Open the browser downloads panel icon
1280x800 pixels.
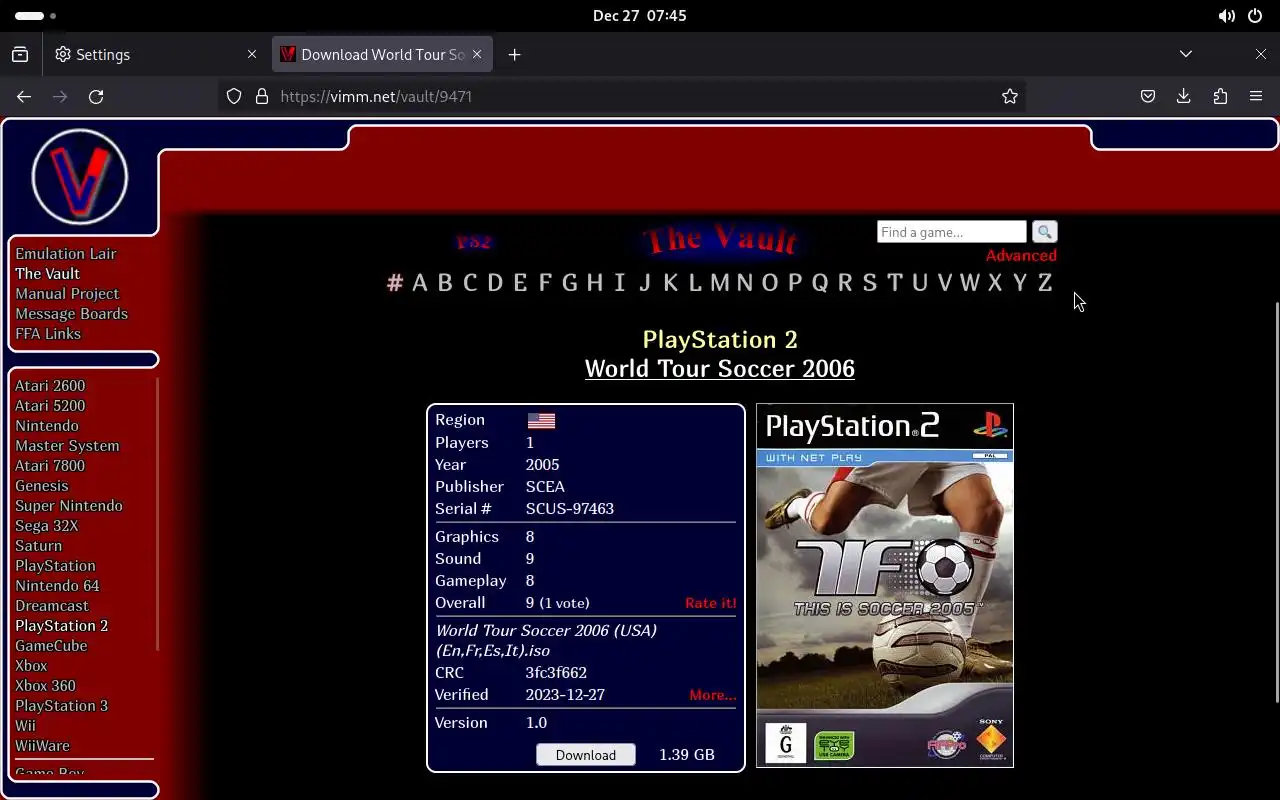click(1184, 96)
